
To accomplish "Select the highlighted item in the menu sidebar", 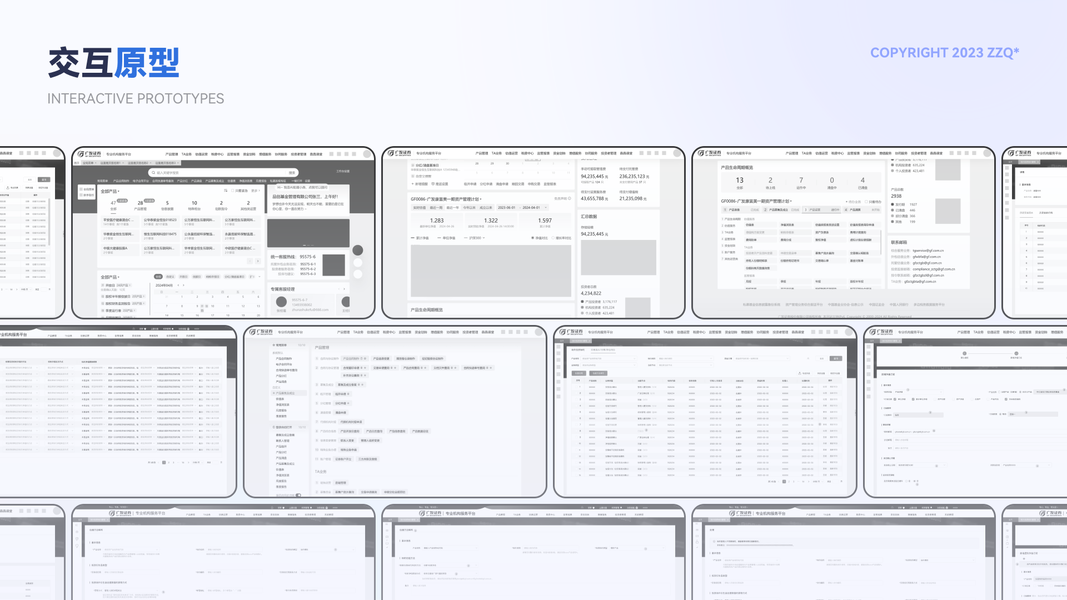I will [289, 393].
